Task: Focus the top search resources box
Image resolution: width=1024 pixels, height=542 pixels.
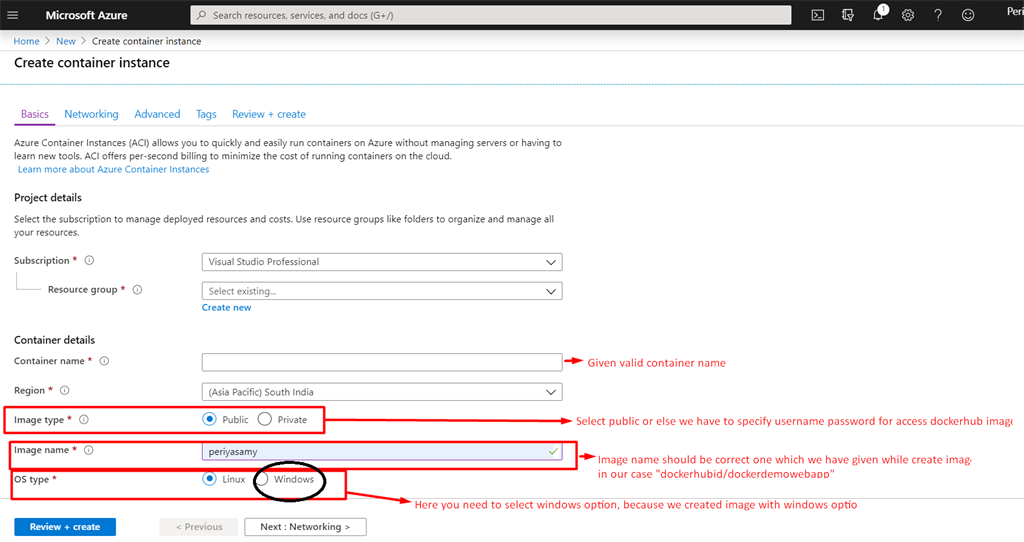Action: pos(490,15)
